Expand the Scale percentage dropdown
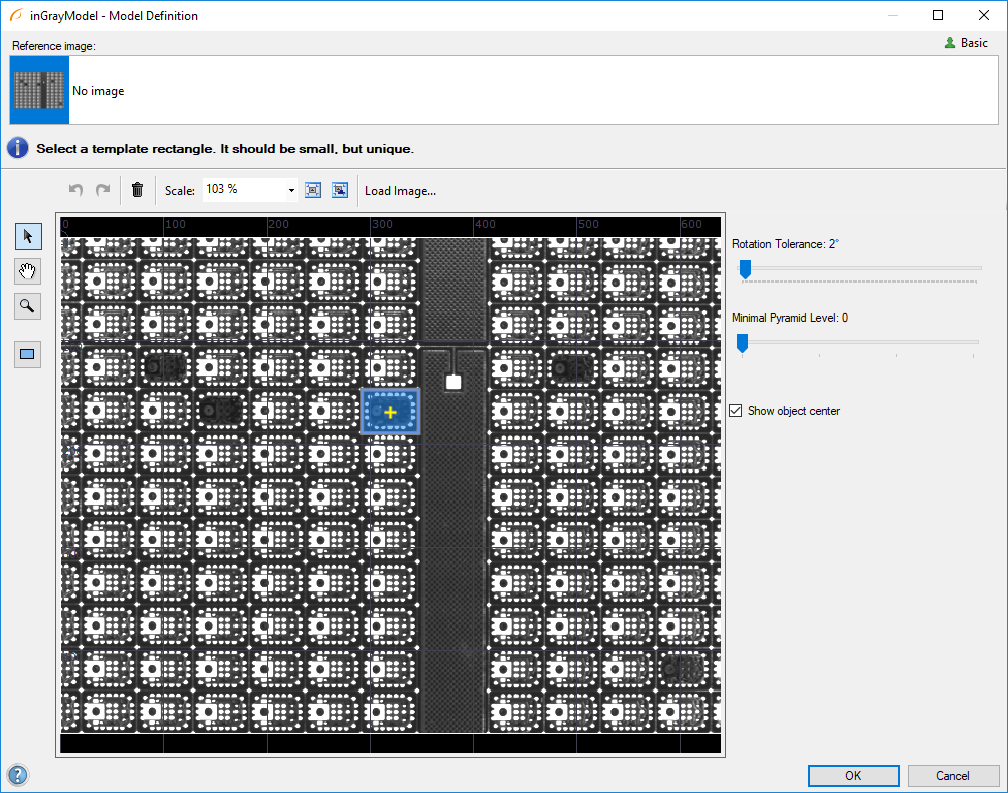The image size is (1008, 793). [291, 190]
